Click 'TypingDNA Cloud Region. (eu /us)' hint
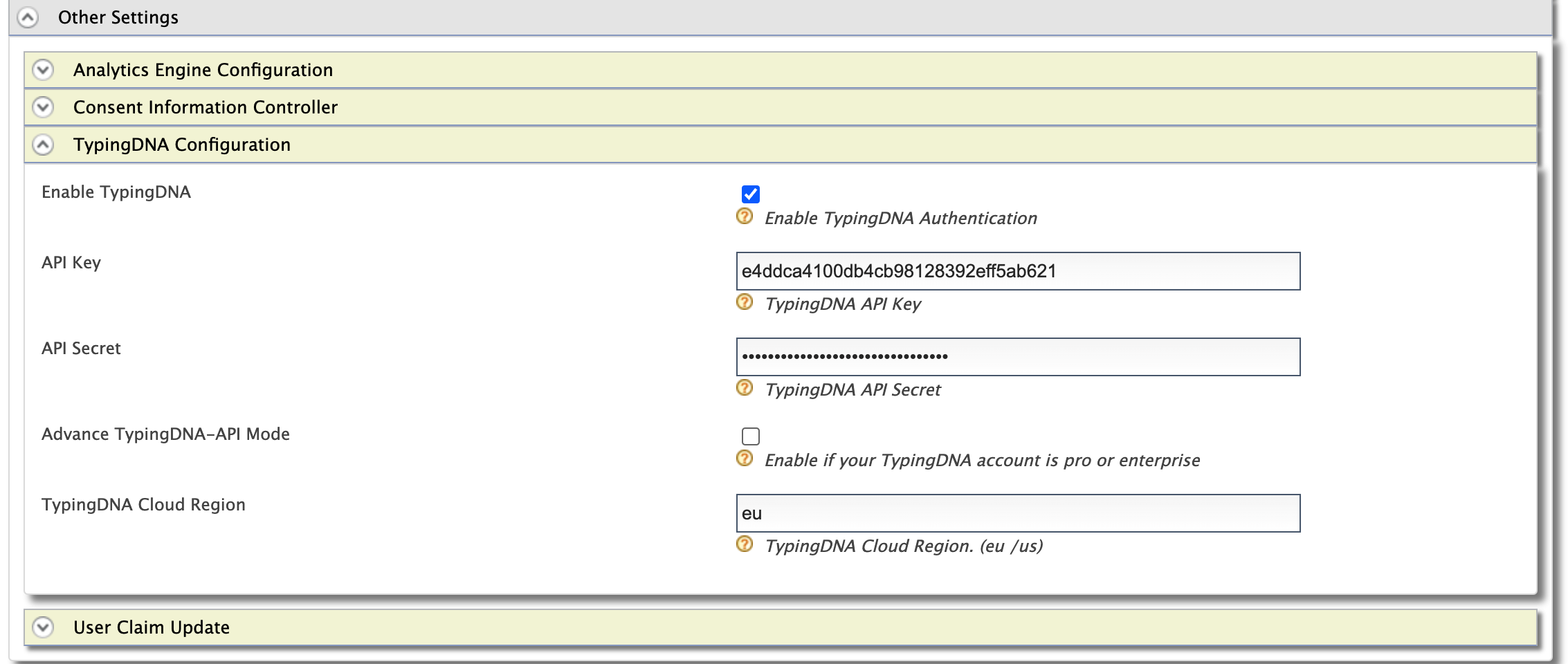The width and height of the screenshot is (1568, 664). tap(904, 546)
